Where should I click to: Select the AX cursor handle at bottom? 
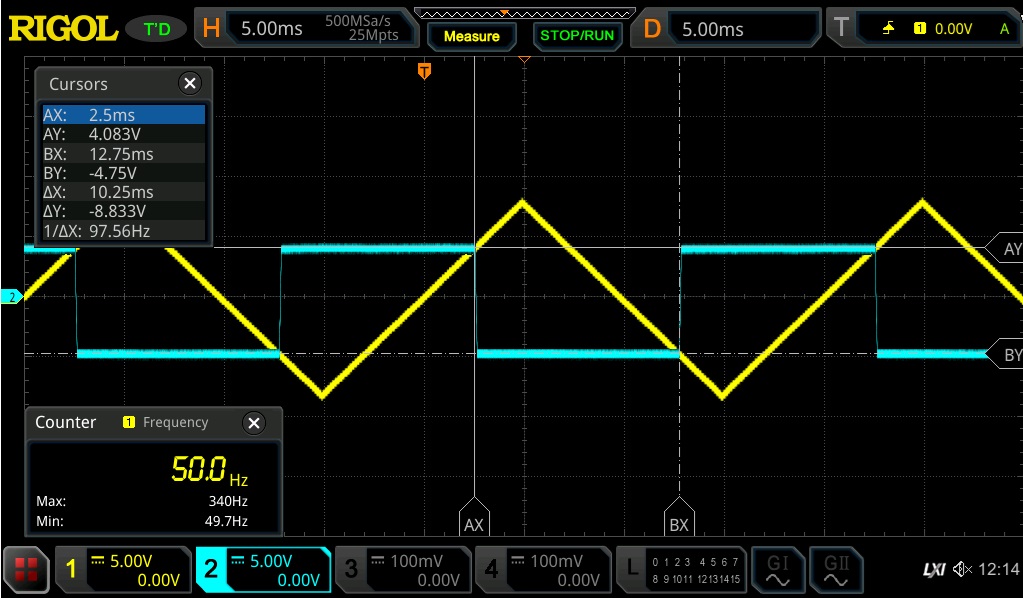click(x=474, y=518)
